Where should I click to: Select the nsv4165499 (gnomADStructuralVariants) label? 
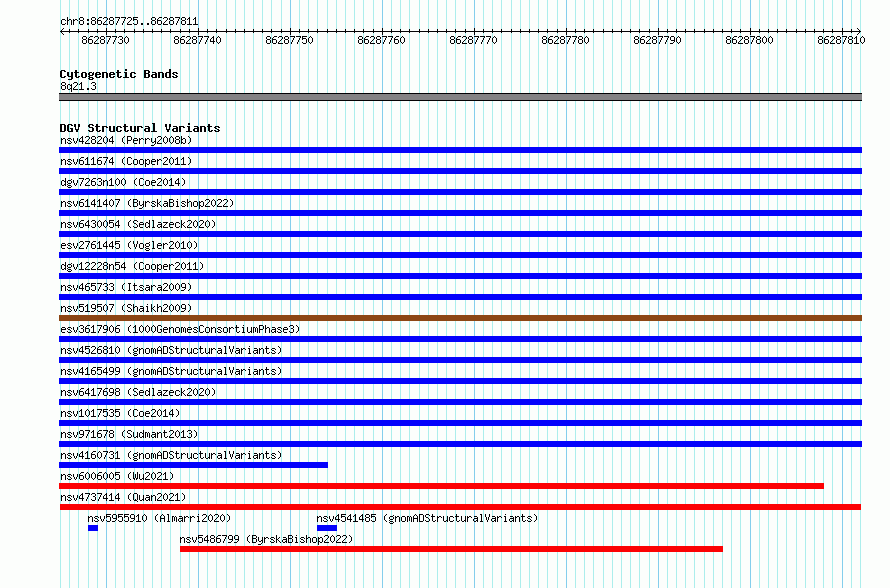[x=171, y=371]
